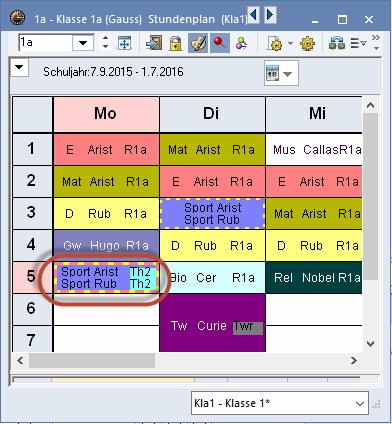Click the import lesson arrow icon
The image size is (392, 424).
pyautogui.click(x=154, y=43)
